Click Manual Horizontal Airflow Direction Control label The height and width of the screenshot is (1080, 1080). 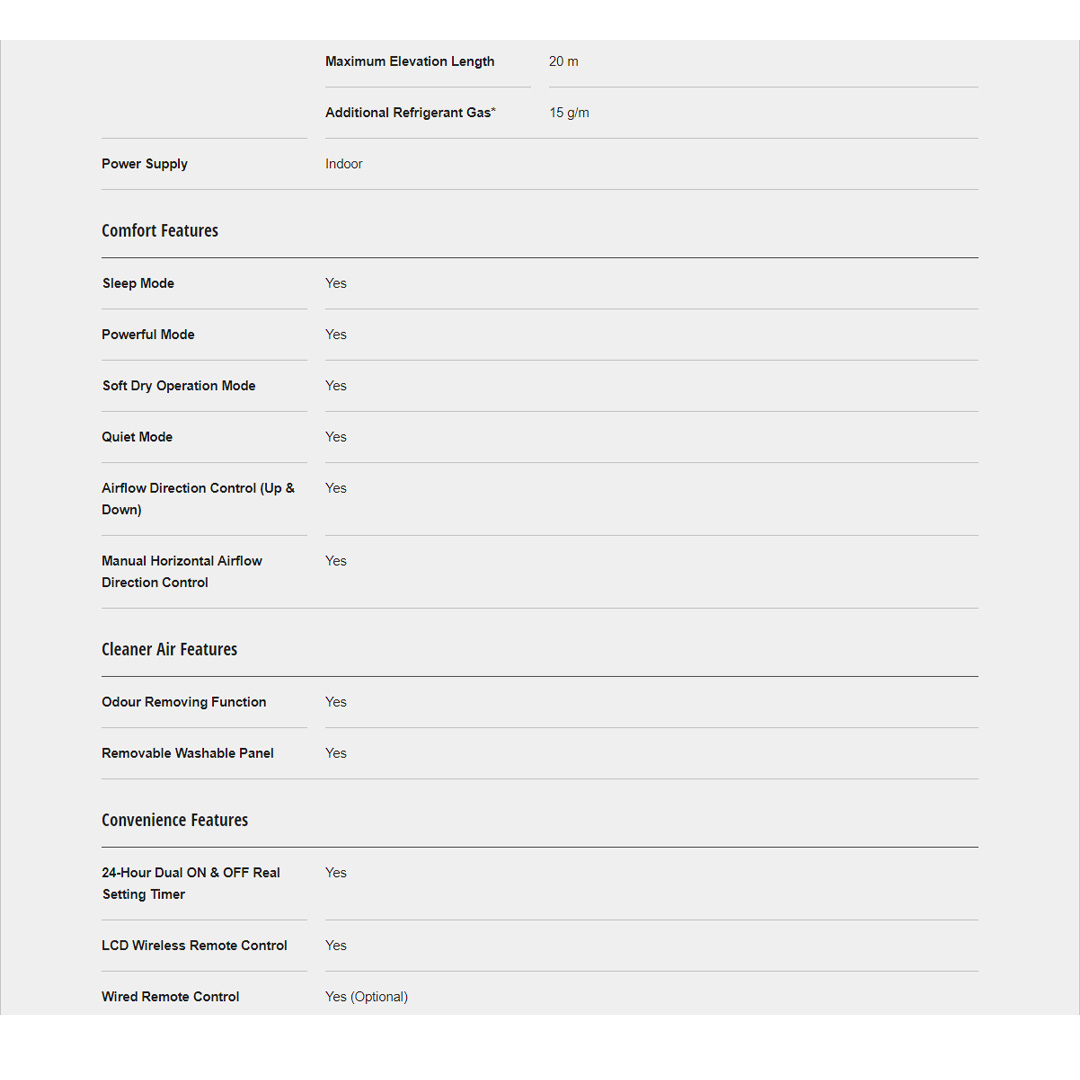coord(182,571)
